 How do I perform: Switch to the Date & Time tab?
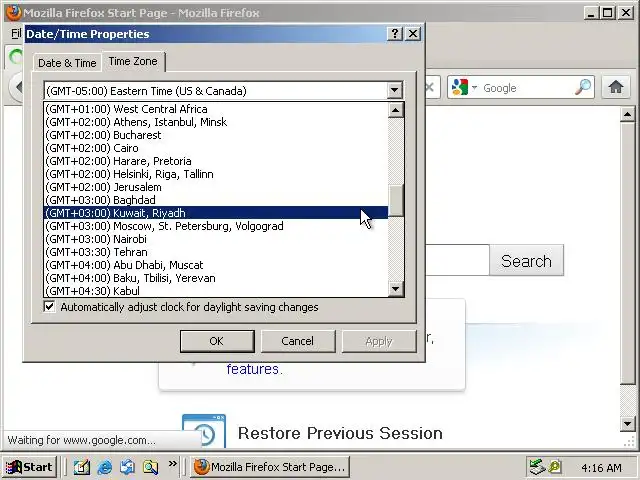tap(67, 63)
